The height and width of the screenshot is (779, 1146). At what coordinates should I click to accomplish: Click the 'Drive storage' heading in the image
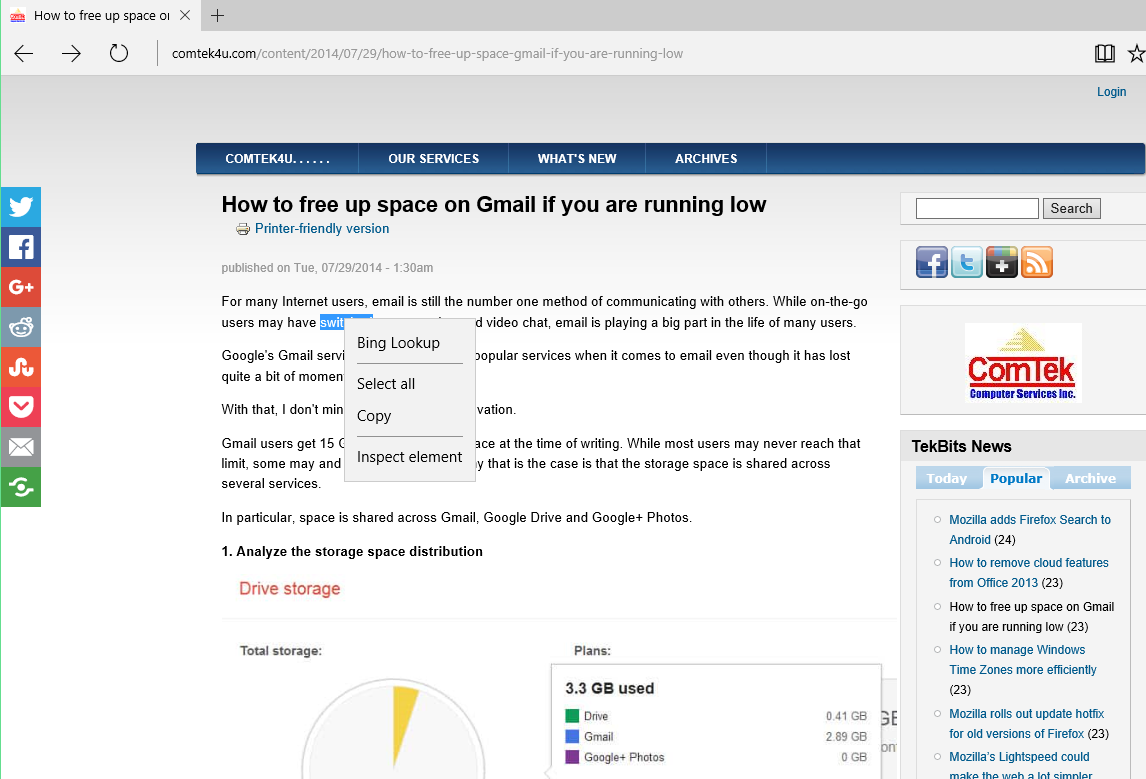(289, 588)
